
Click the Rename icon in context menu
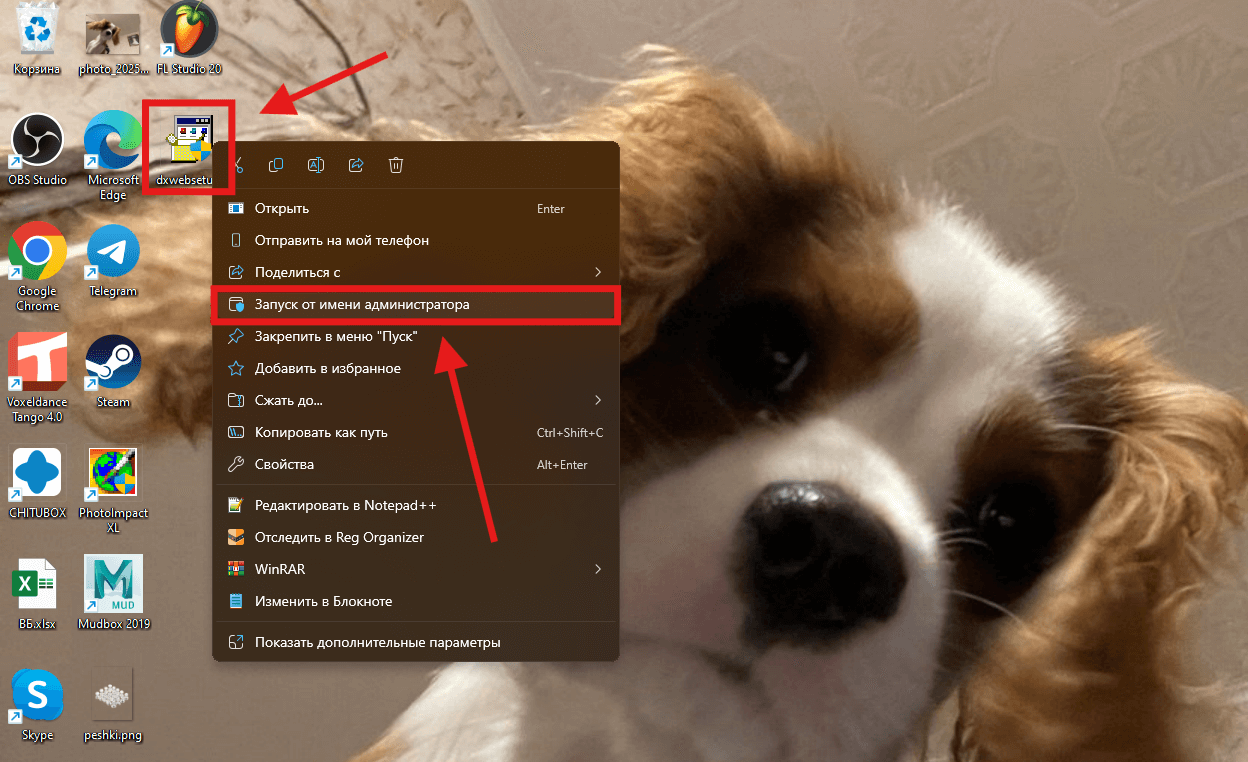[316, 165]
